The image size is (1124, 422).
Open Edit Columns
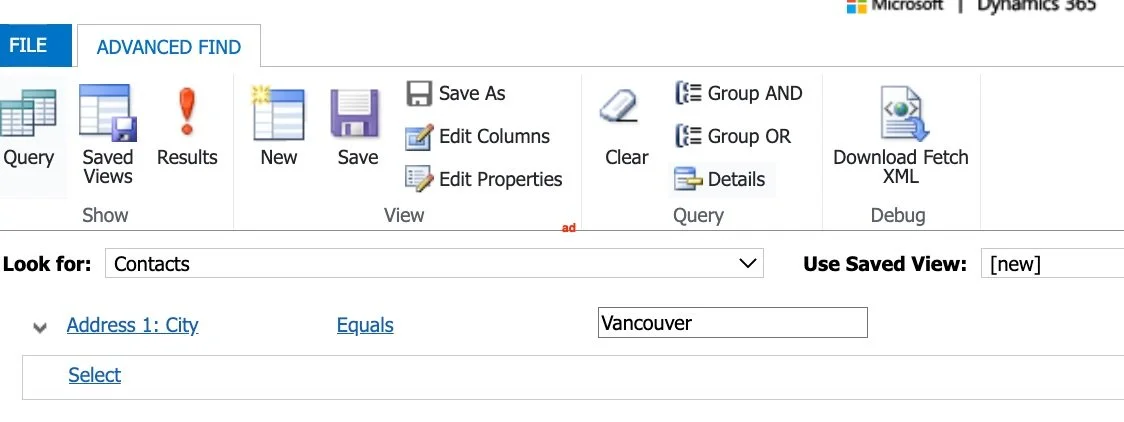[477, 136]
